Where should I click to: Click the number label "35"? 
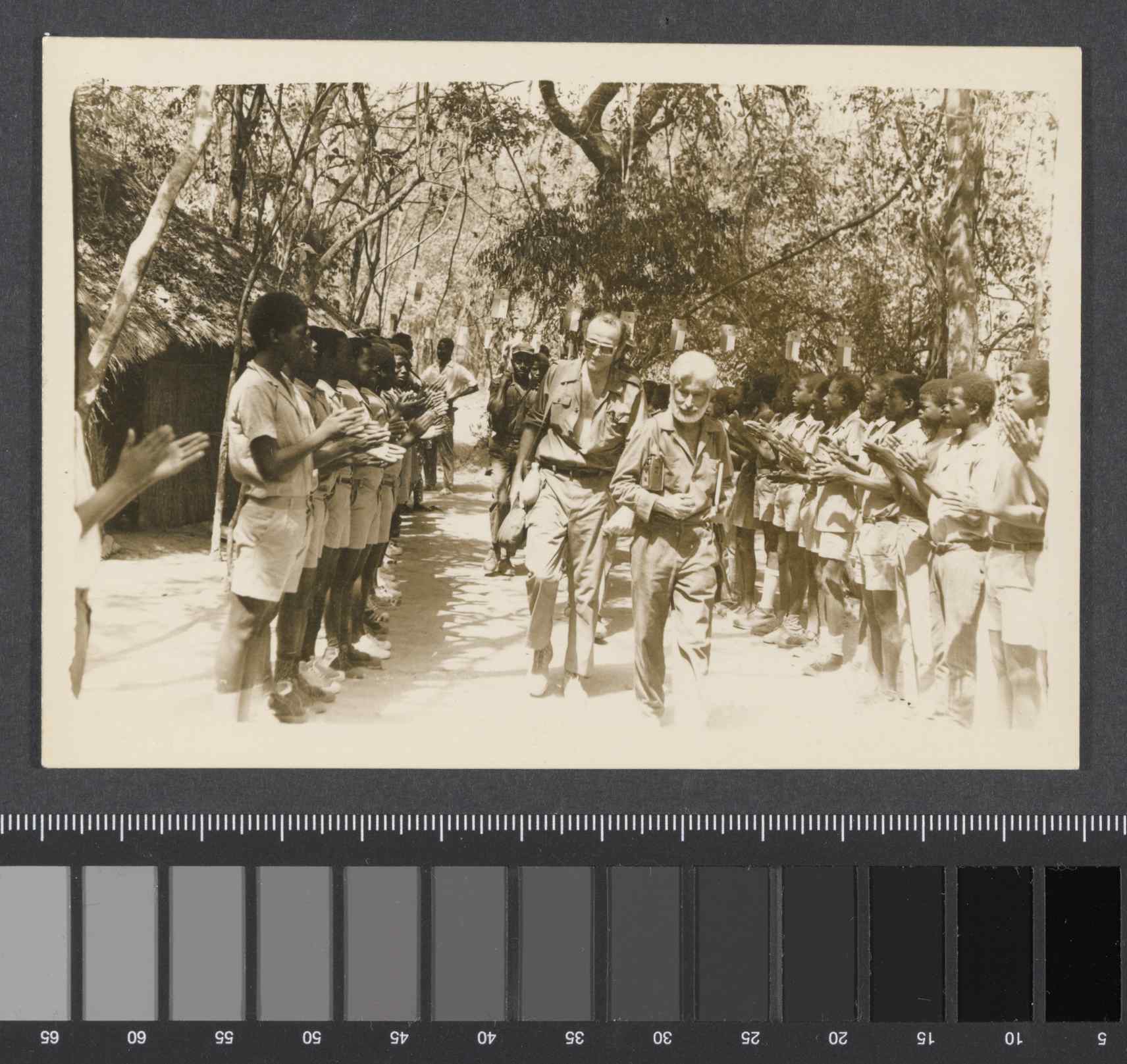(575, 1038)
